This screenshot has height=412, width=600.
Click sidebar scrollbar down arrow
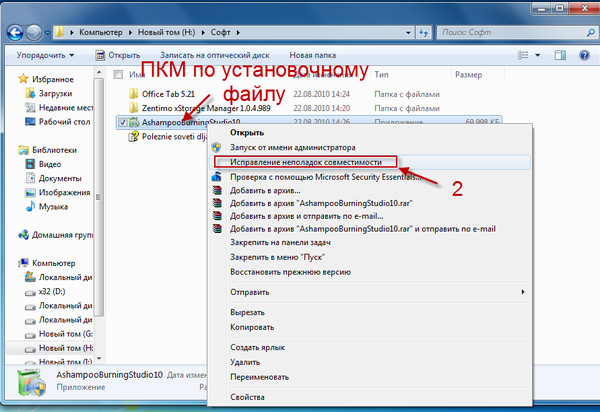(99, 358)
